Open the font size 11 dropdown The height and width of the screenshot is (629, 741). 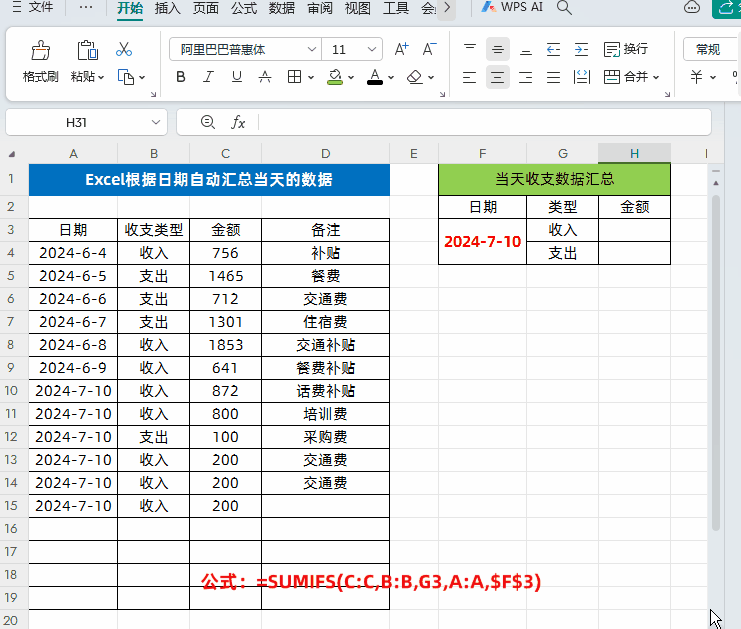(372, 49)
